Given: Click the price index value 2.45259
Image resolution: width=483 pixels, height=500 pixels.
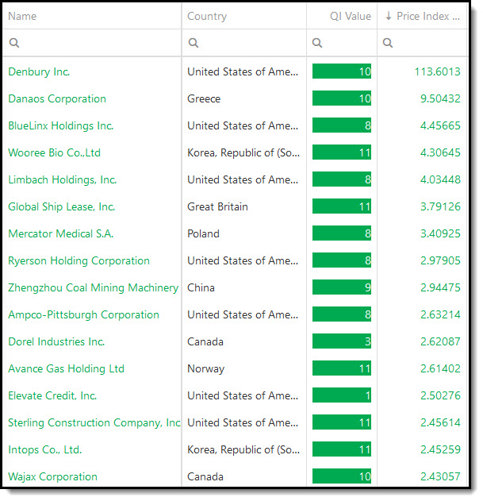Looking at the screenshot, I should [440, 450].
